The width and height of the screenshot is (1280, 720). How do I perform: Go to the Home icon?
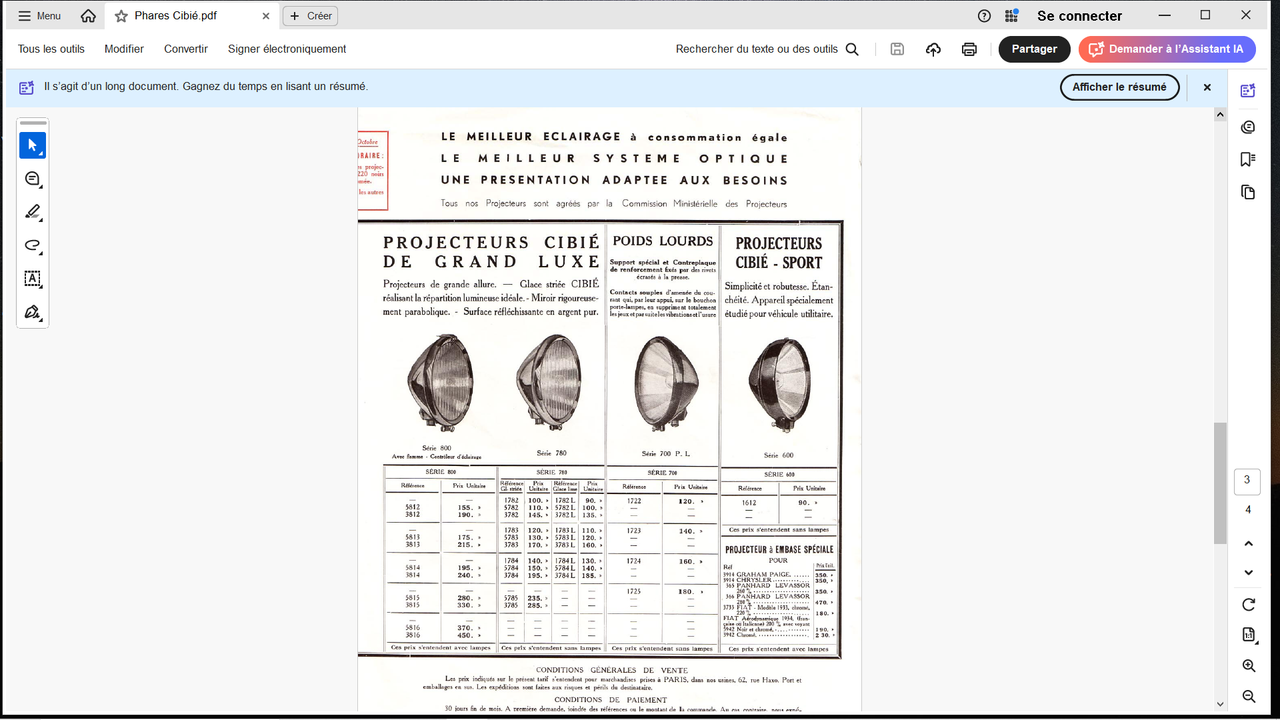coord(88,16)
